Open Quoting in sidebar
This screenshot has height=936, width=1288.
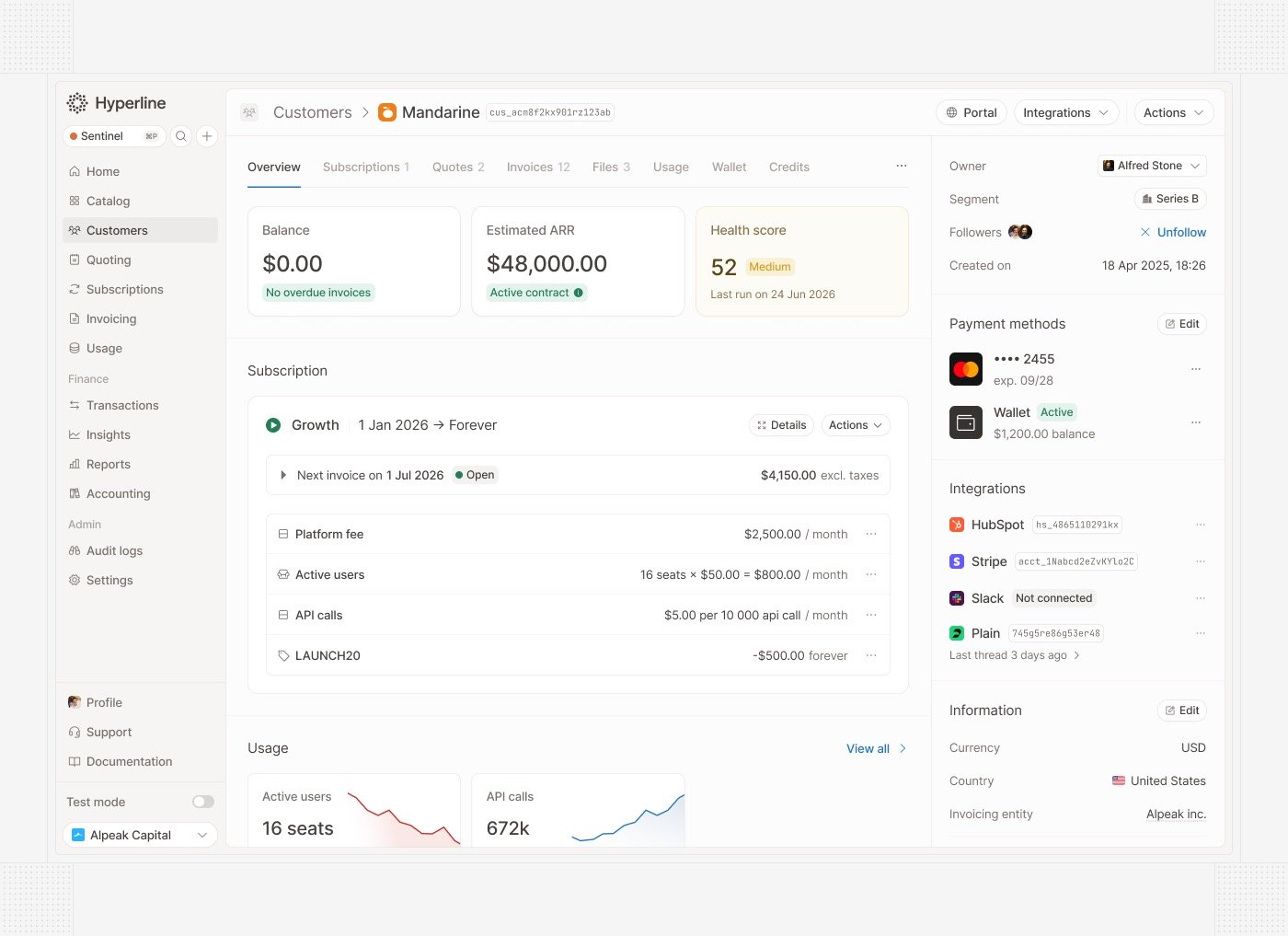[x=140, y=260]
